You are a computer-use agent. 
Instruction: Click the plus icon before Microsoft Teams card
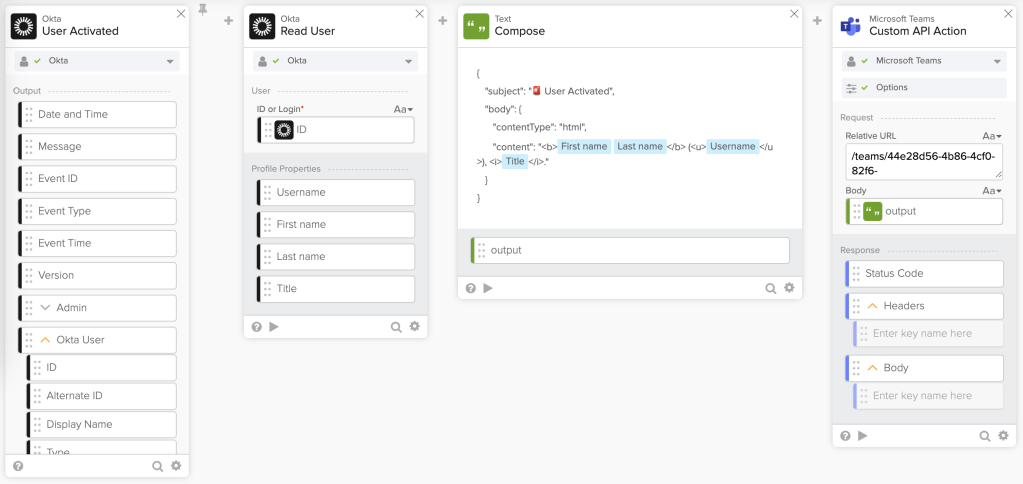817,21
